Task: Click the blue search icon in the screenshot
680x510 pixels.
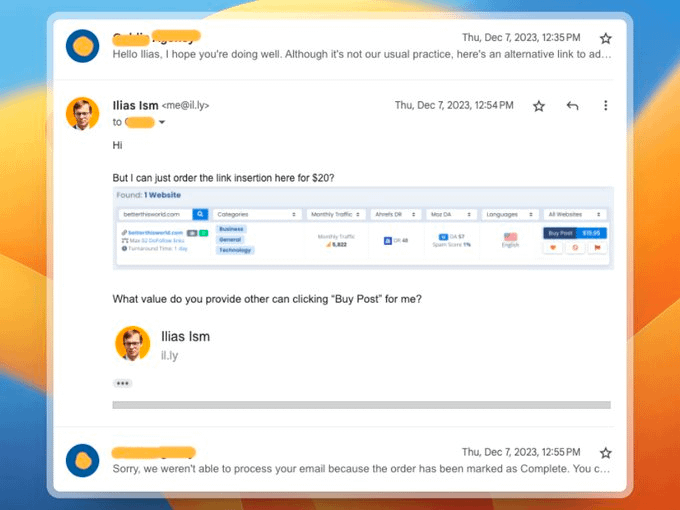Action: click(x=200, y=214)
